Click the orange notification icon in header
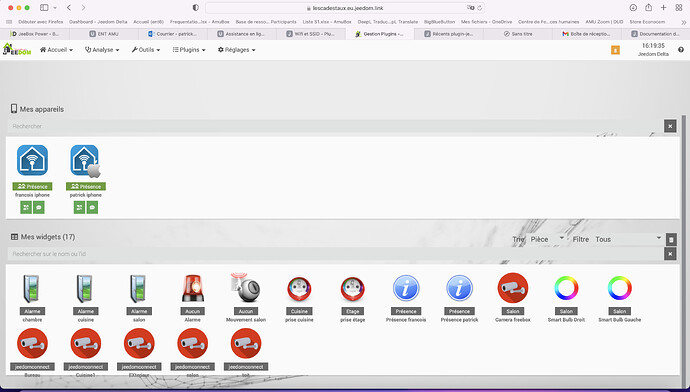 click(615, 50)
